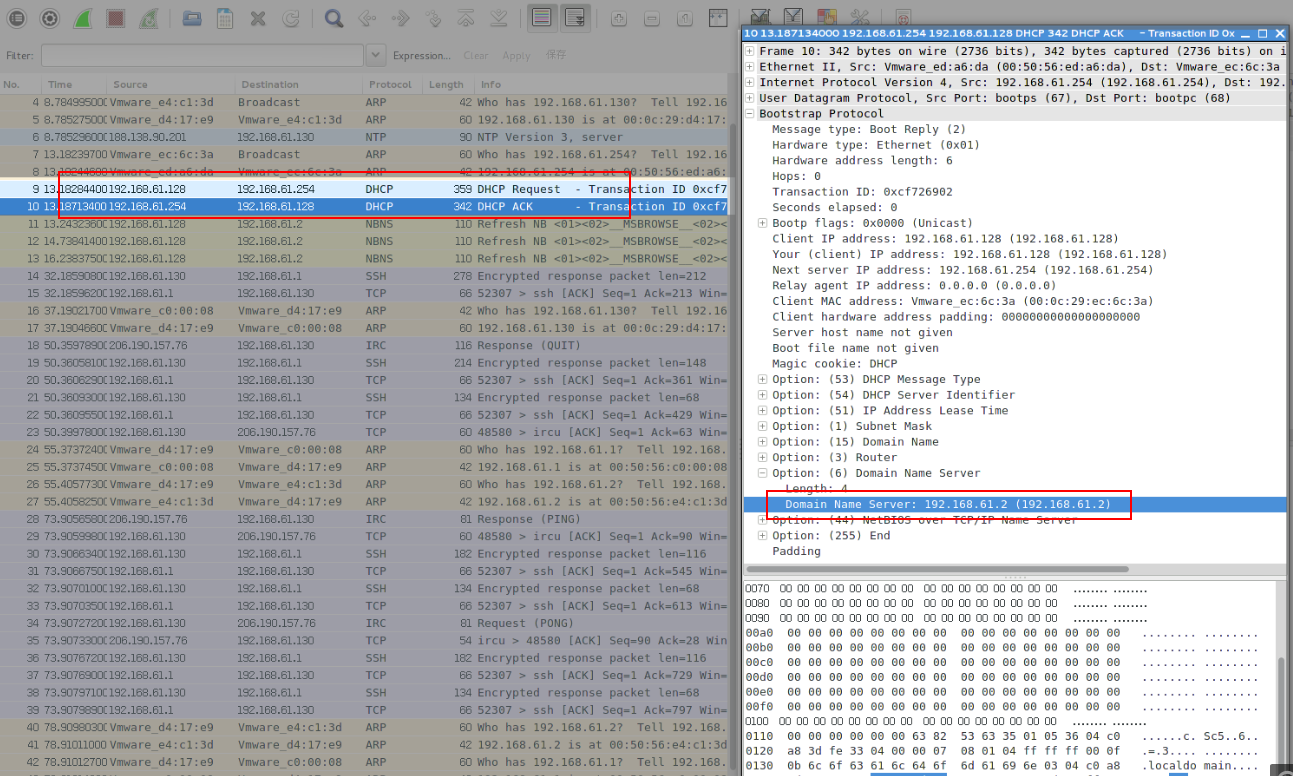
Task: Select the DHCP Request packet row
Action: 300,188
